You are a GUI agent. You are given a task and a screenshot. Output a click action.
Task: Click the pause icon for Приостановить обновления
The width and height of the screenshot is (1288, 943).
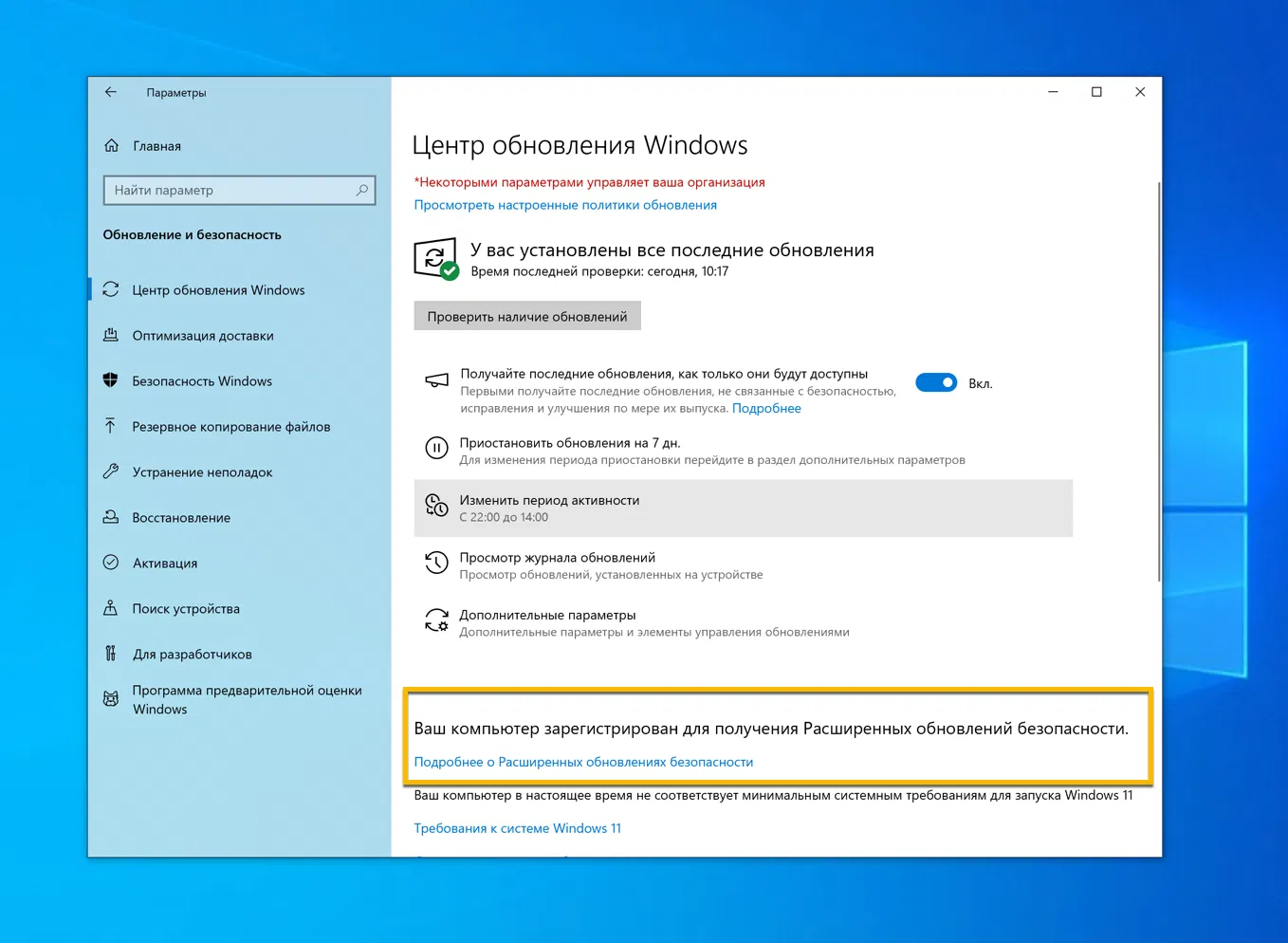coord(436,448)
